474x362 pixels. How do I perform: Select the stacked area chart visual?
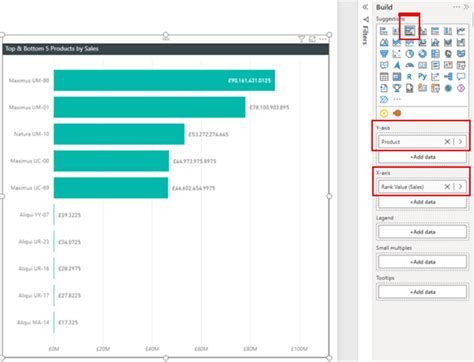point(397,42)
